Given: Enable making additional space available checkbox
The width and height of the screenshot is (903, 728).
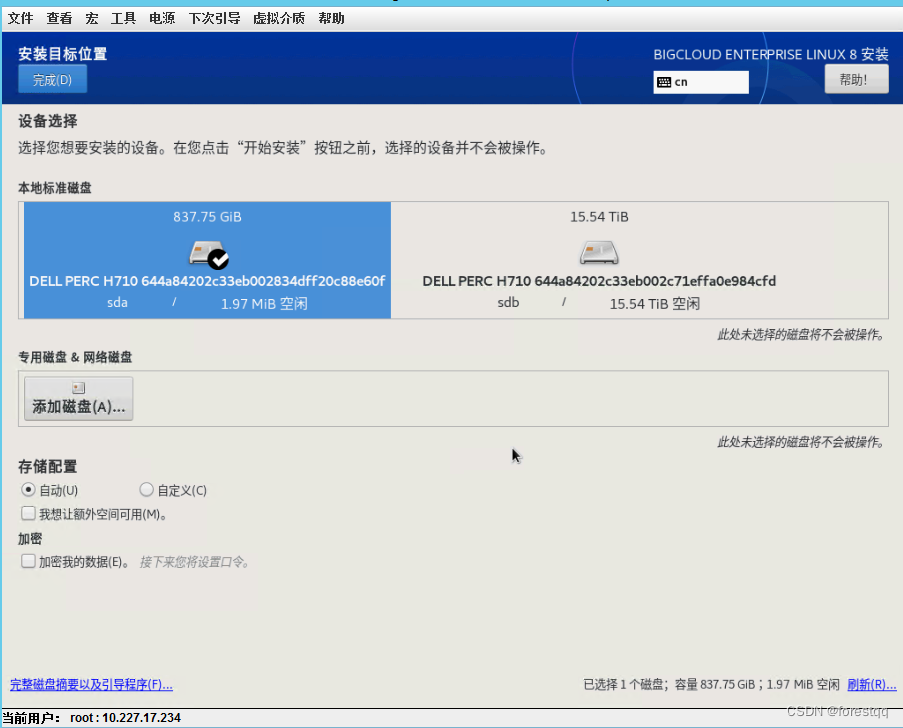Looking at the screenshot, I should coord(28,513).
